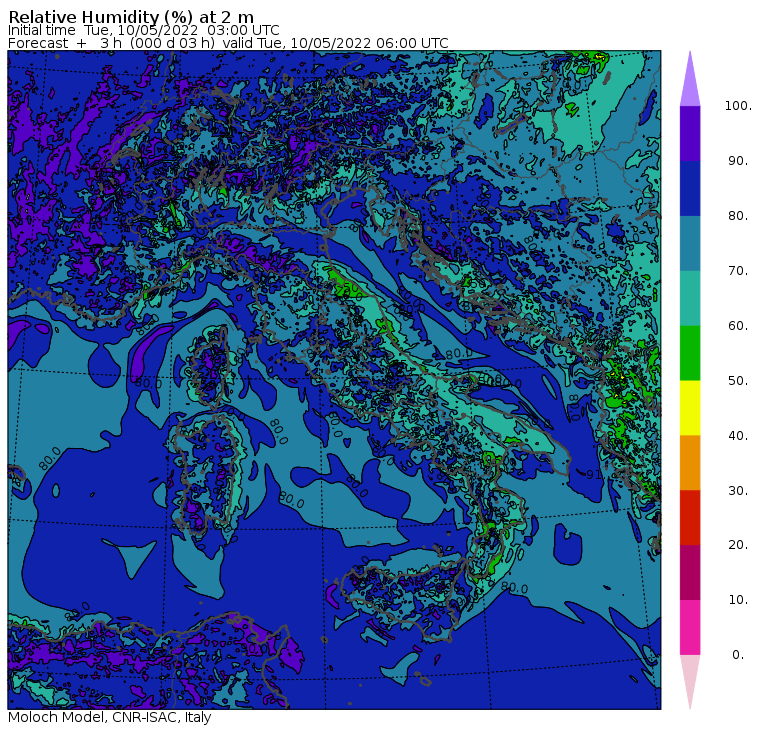Click the '30.' legend label
The width and height of the screenshot is (760, 731).
[x=738, y=491]
